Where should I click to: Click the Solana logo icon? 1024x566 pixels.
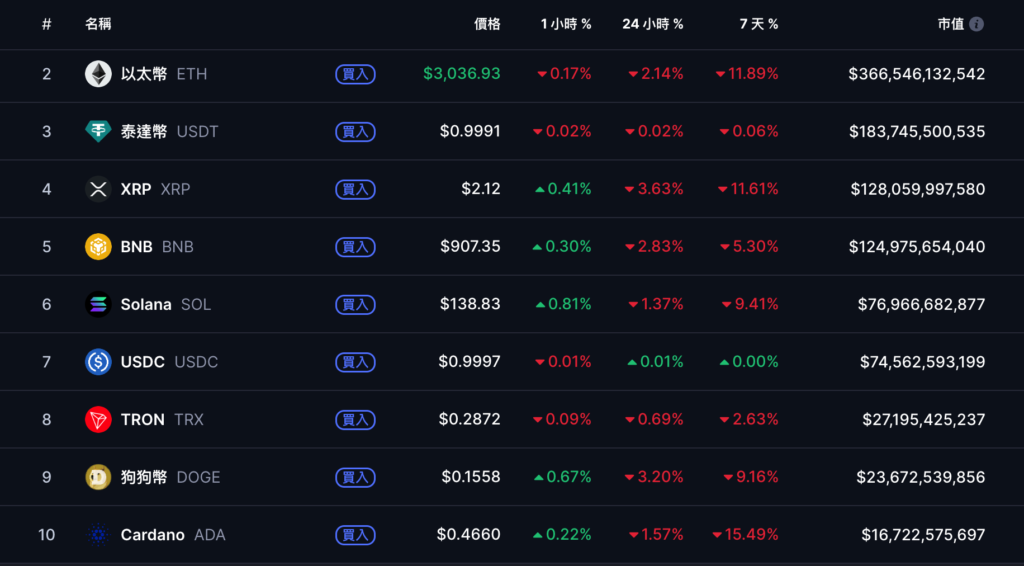(98, 304)
